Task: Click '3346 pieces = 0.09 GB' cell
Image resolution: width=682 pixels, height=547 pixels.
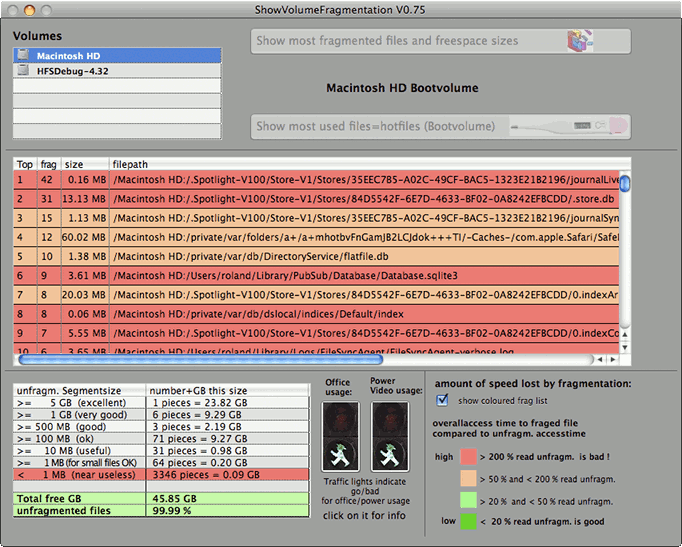Action: (x=227, y=474)
